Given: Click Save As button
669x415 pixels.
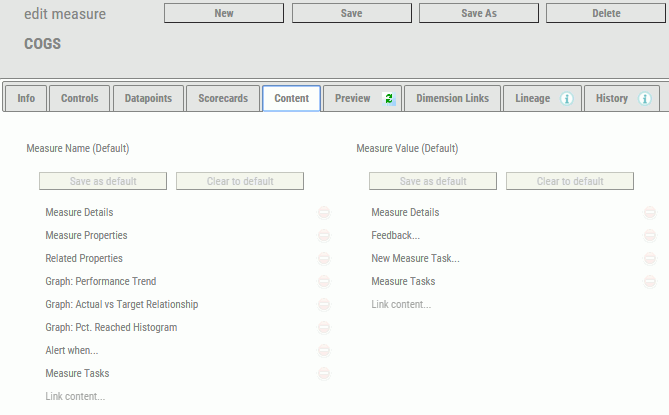Looking at the screenshot, I should click(x=479, y=13).
